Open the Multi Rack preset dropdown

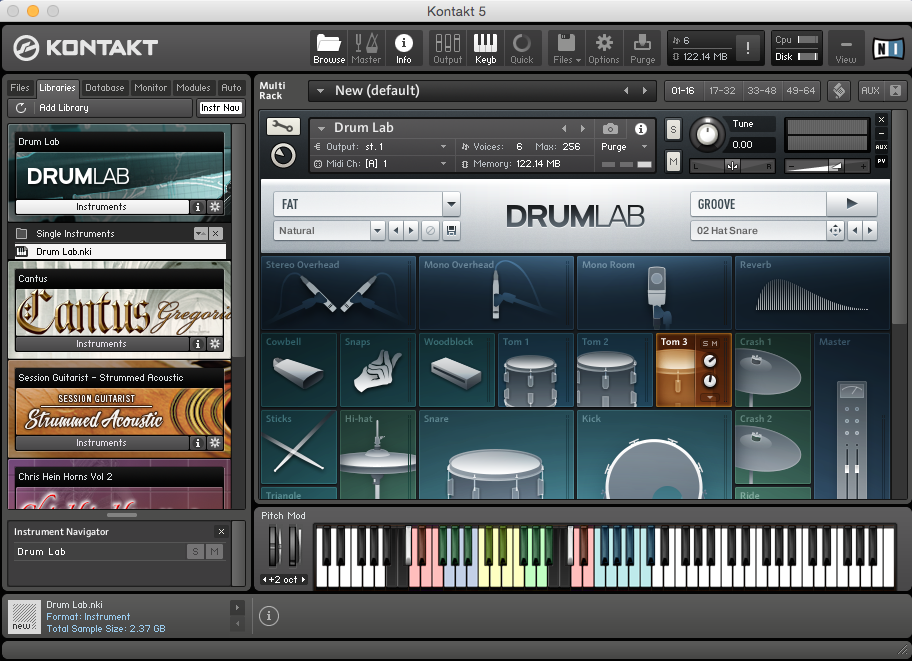[x=320, y=91]
